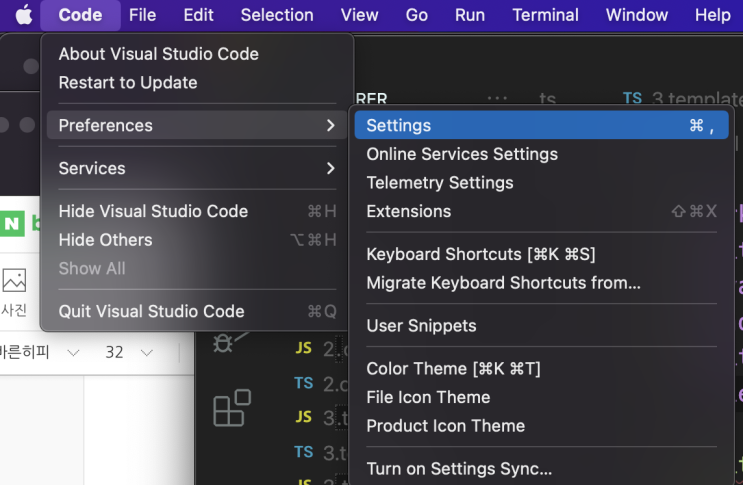Choose About Visual Studio Code
The height and width of the screenshot is (485, 743).
pos(197,54)
